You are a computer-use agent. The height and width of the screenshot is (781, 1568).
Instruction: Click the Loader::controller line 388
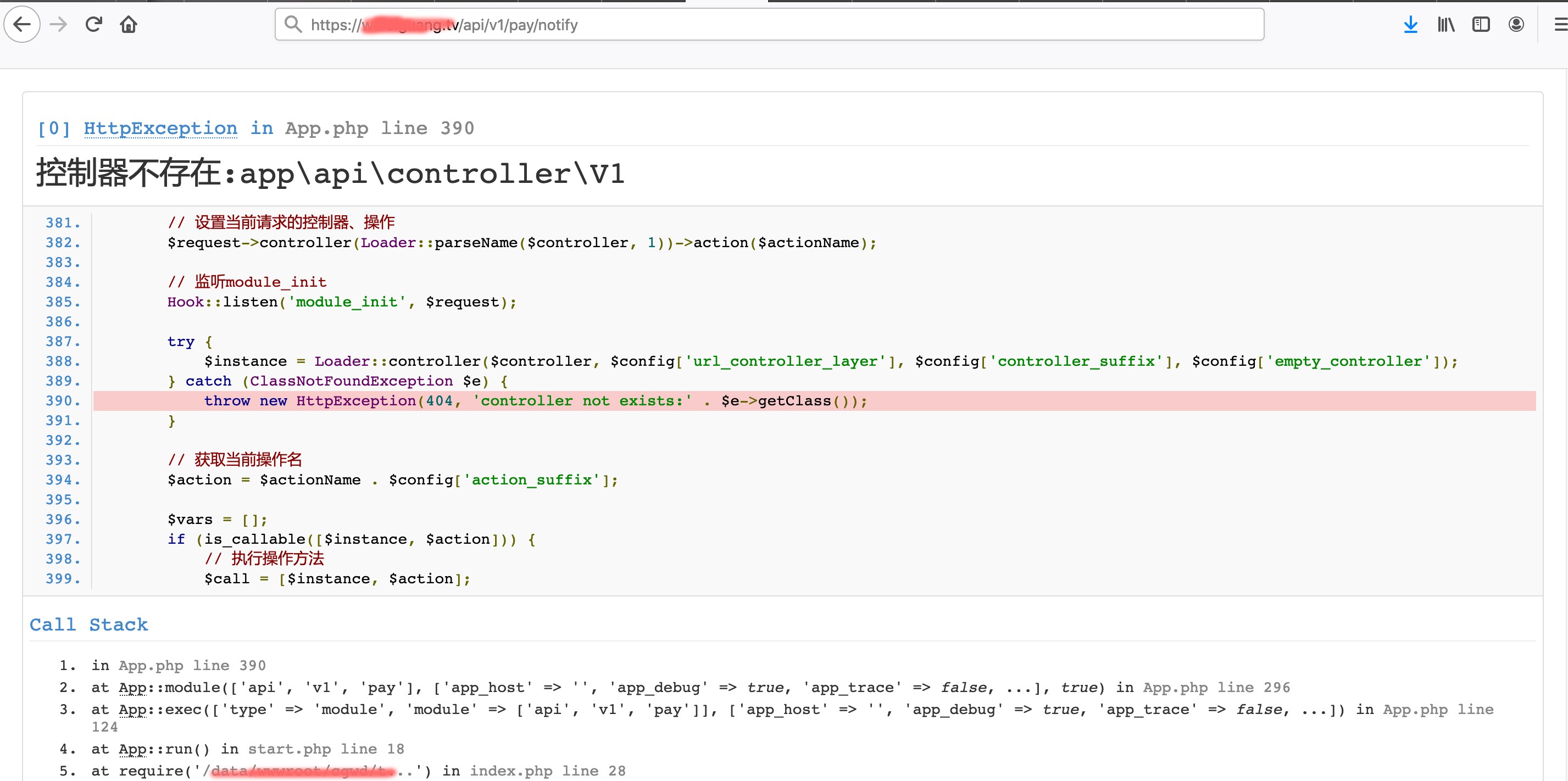(831, 361)
